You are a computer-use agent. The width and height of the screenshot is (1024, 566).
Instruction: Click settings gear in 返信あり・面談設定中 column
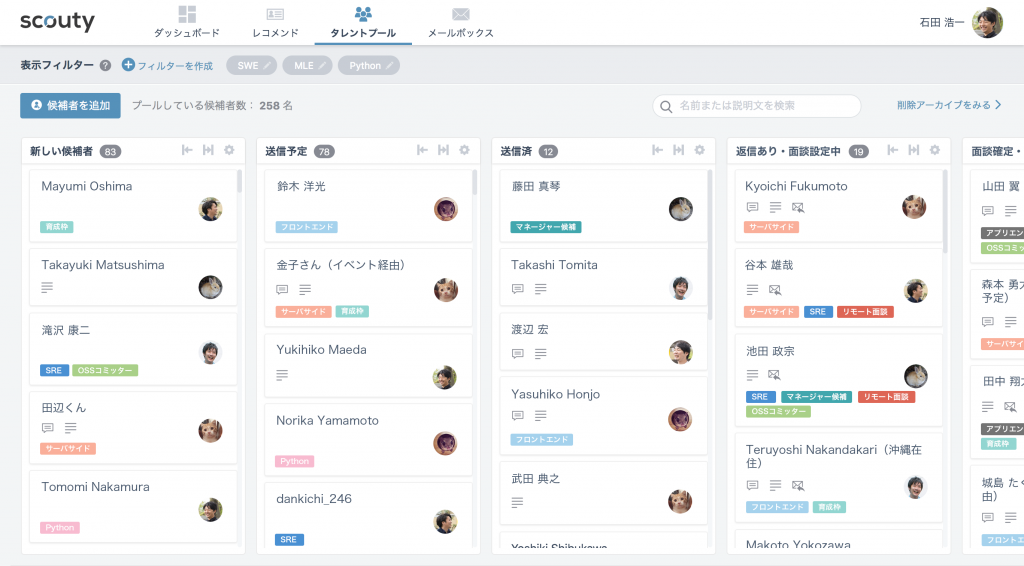tap(934, 150)
